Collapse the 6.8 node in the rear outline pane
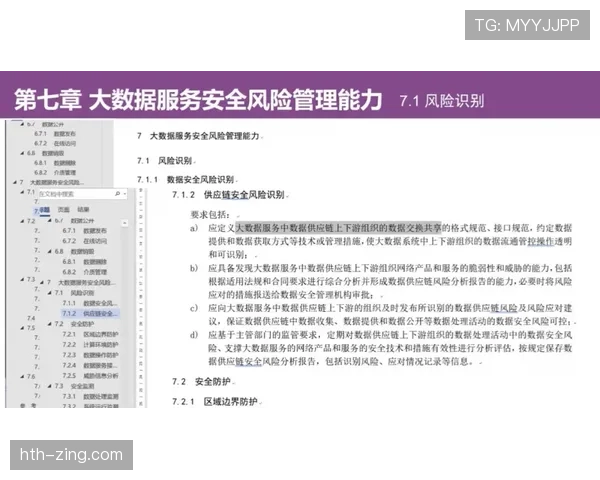Image resolution: width=600 pixels, height=480 pixels. pos(22,153)
